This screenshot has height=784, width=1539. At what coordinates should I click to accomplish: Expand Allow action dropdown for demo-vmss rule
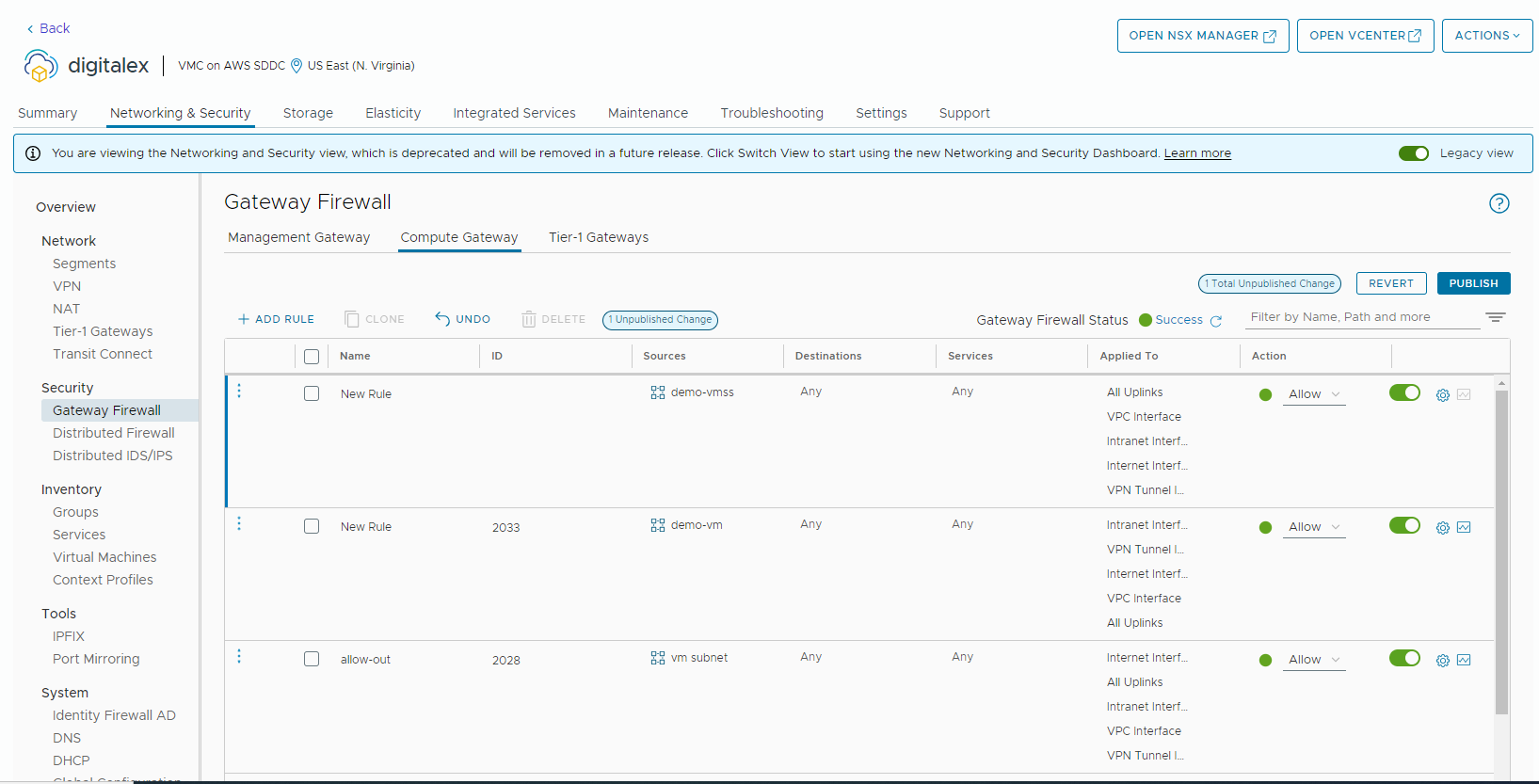tap(1314, 395)
